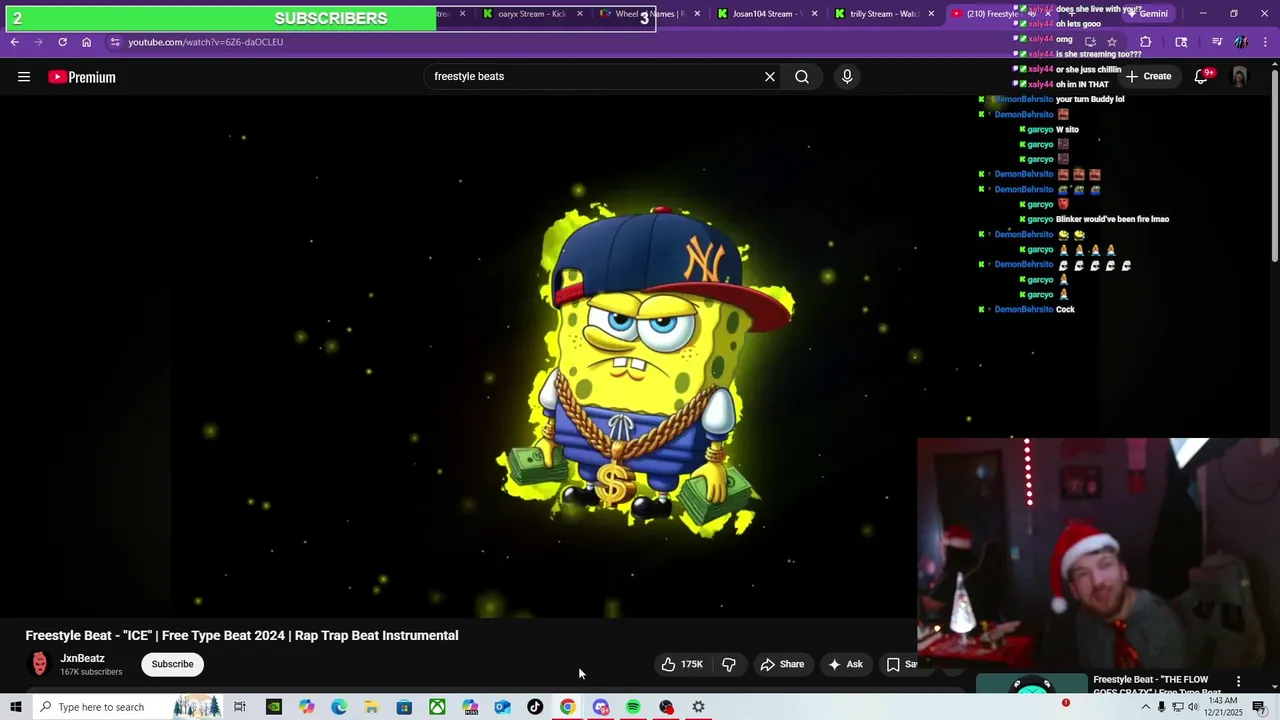Screen dimensions: 1280x720
Task: Bookmark this page with the star
Action: [x=1112, y=42]
